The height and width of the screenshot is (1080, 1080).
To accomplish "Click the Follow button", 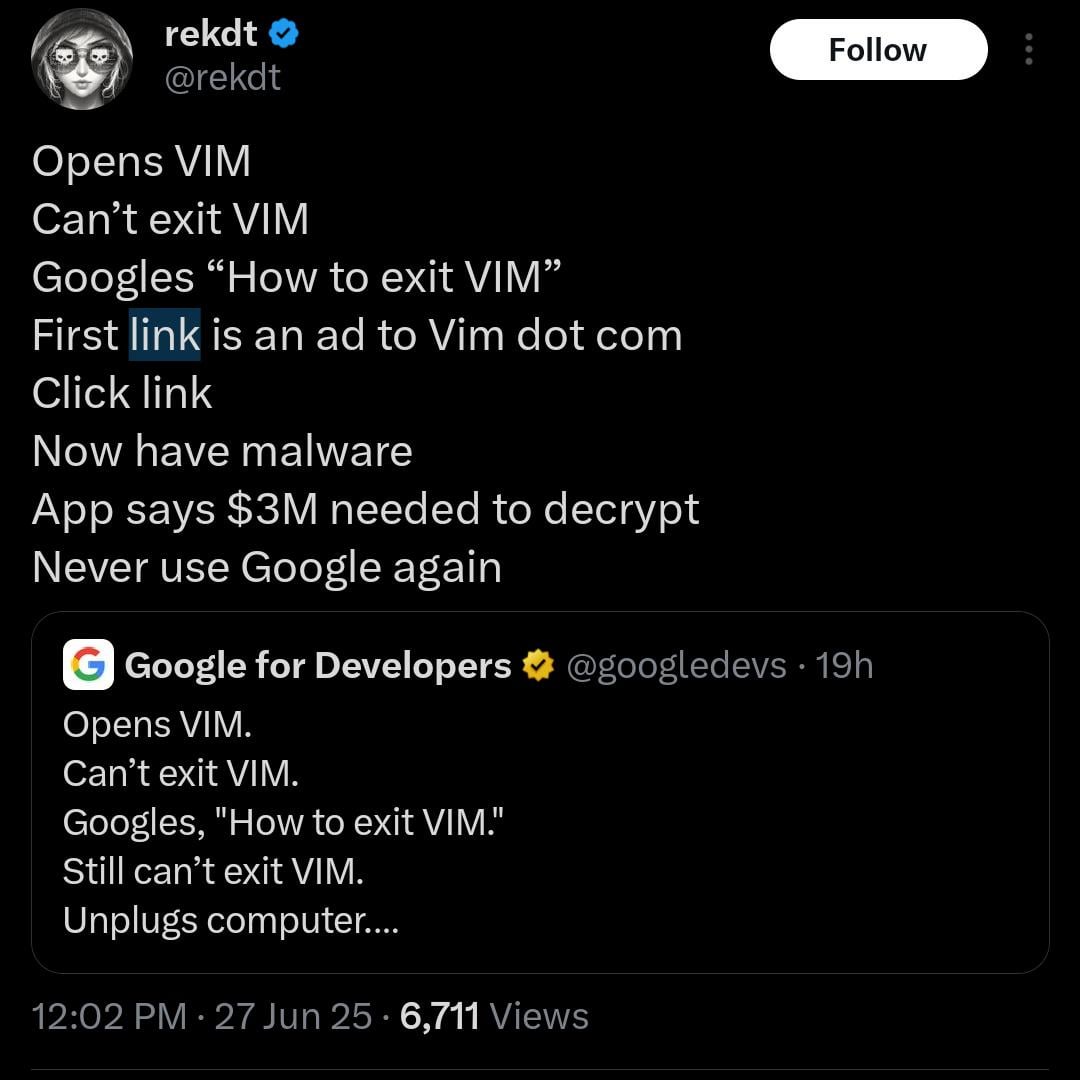I will point(878,50).
